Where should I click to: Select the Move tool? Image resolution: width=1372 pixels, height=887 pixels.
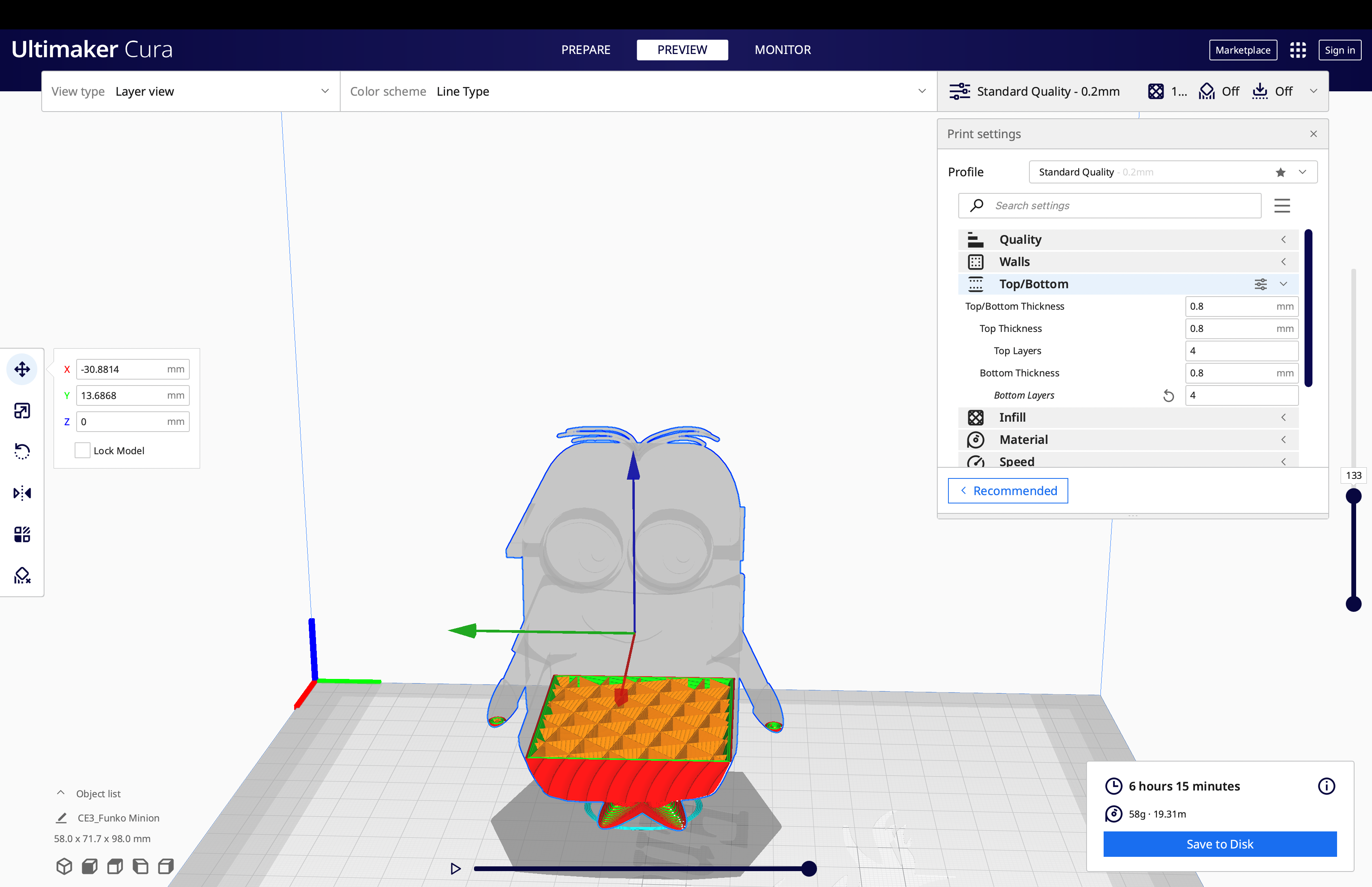[x=22, y=369]
